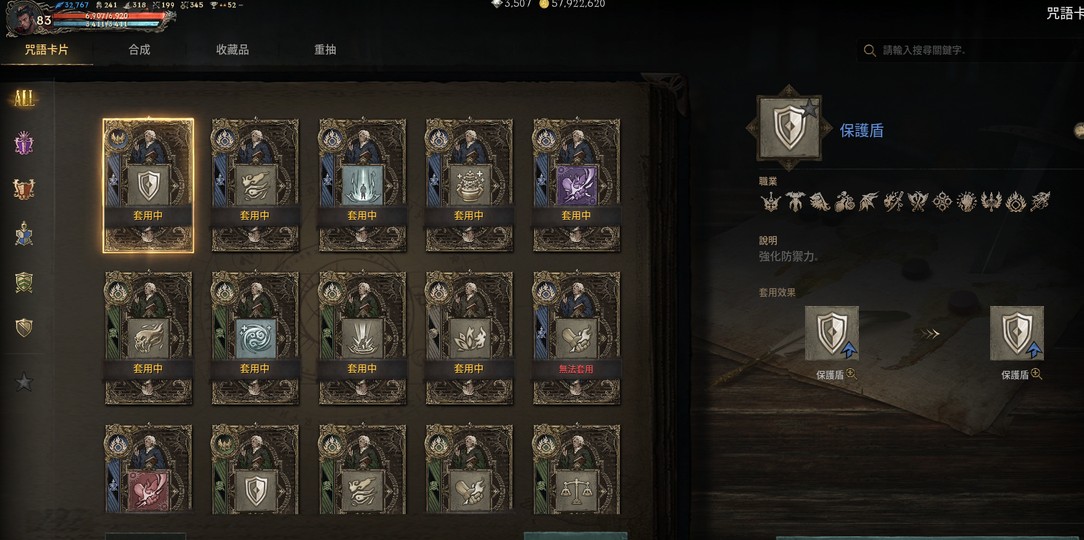The height and width of the screenshot is (540, 1084).
Task: Select the purple skill card in the first row
Action: 577,185
